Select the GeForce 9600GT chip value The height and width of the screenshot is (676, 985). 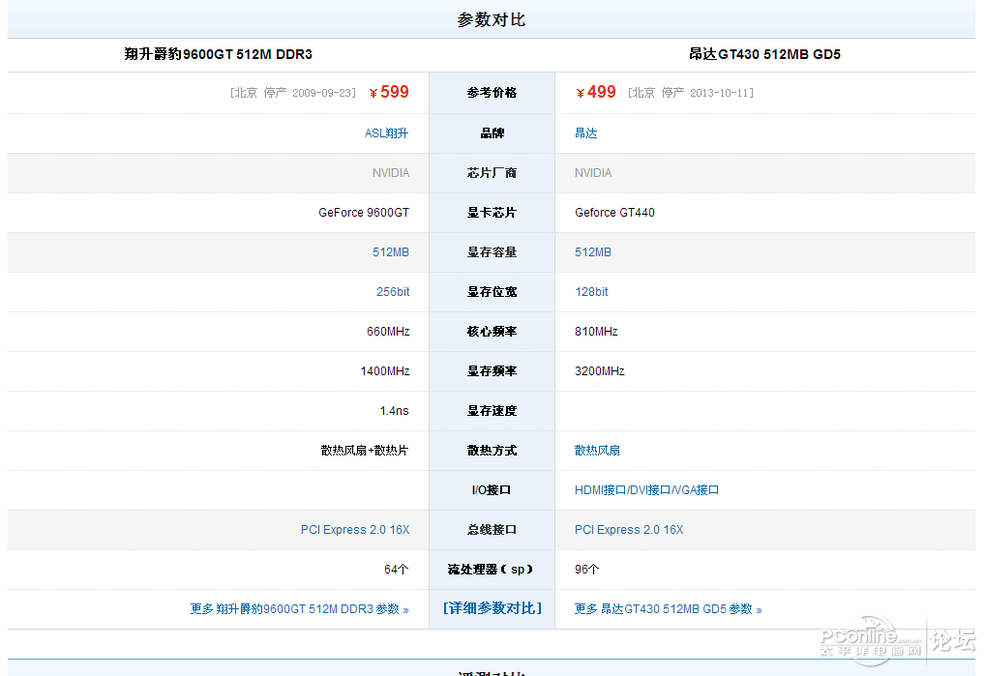coord(364,212)
